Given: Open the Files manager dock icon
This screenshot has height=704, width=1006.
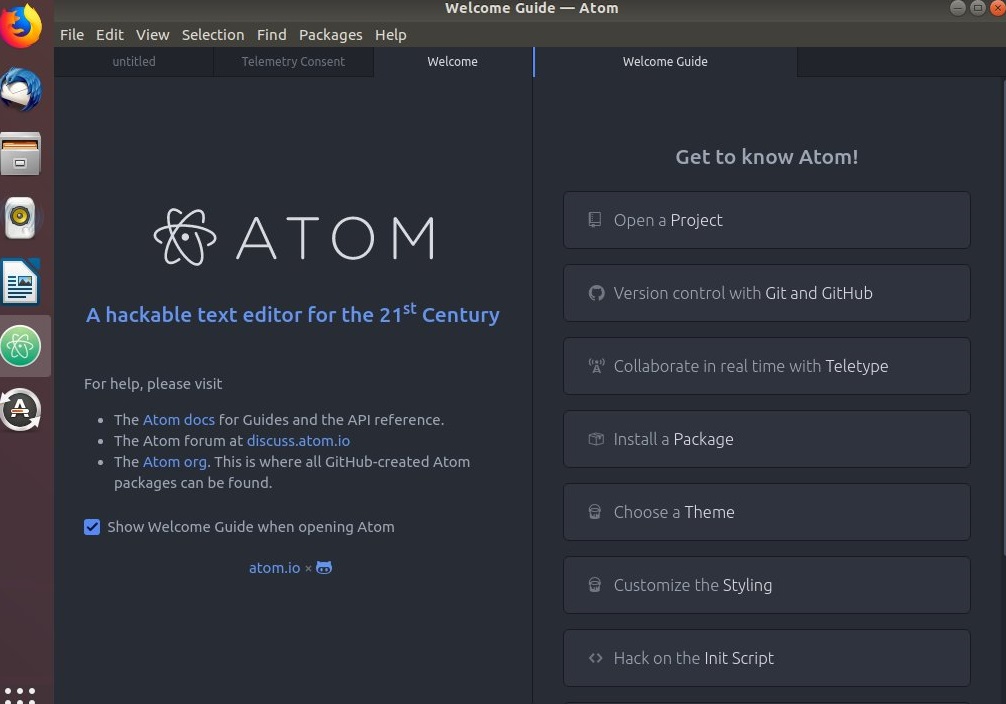Looking at the screenshot, I should pyautogui.click(x=22, y=155).
